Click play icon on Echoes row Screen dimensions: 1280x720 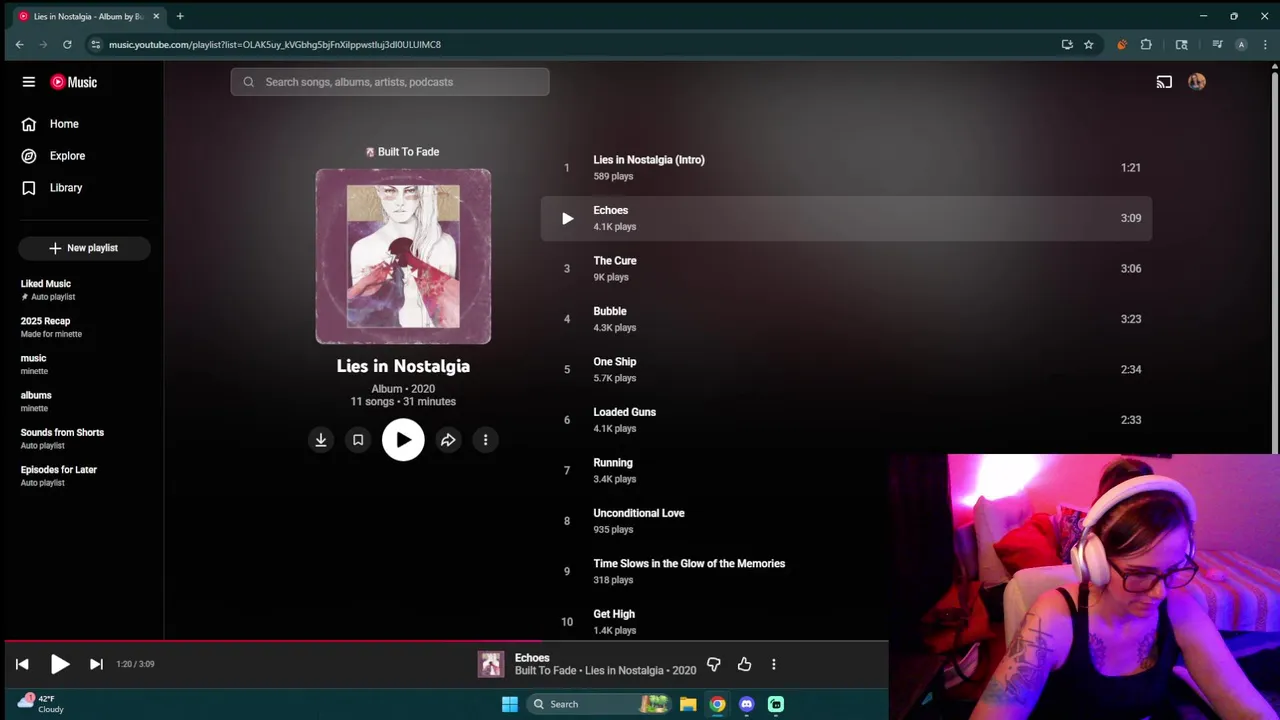tap(567, 218)
